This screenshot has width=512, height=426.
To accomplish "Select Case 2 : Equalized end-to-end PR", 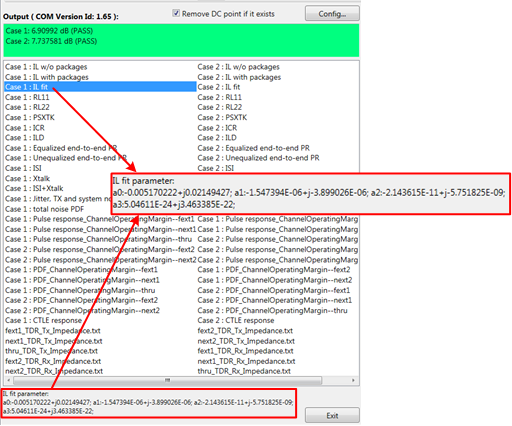I will coord(254,148).
